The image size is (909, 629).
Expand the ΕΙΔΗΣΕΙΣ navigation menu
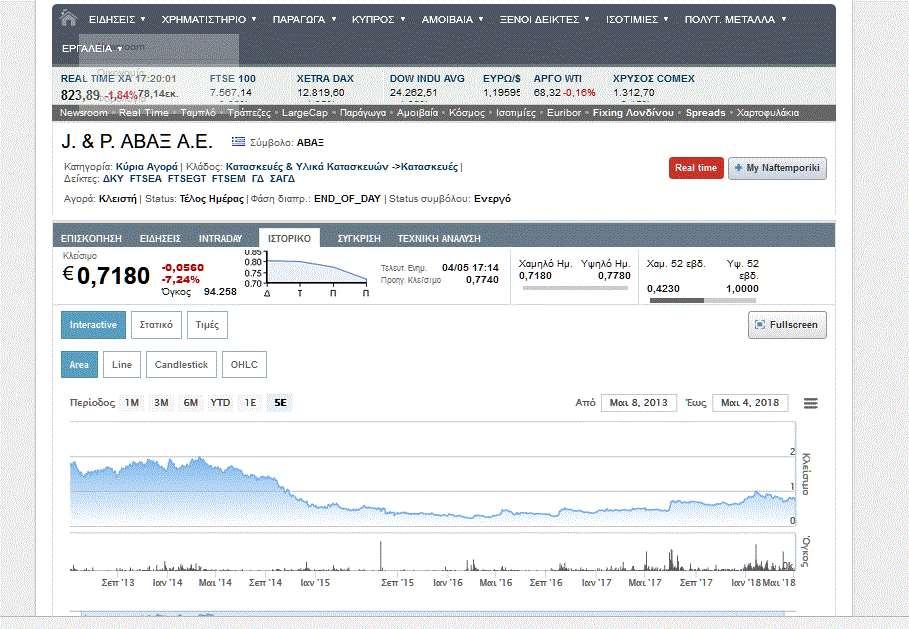click(x=117, y=19)
